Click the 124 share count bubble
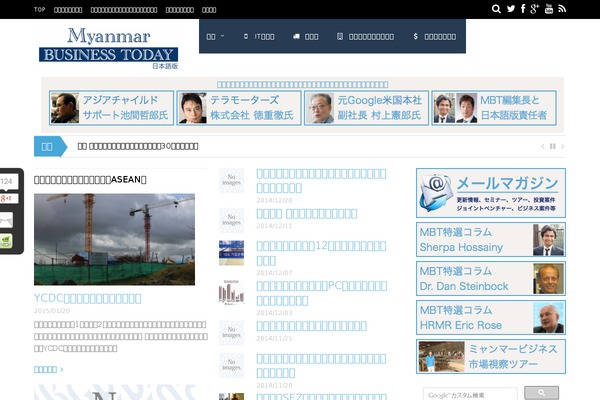 [8, 181]
